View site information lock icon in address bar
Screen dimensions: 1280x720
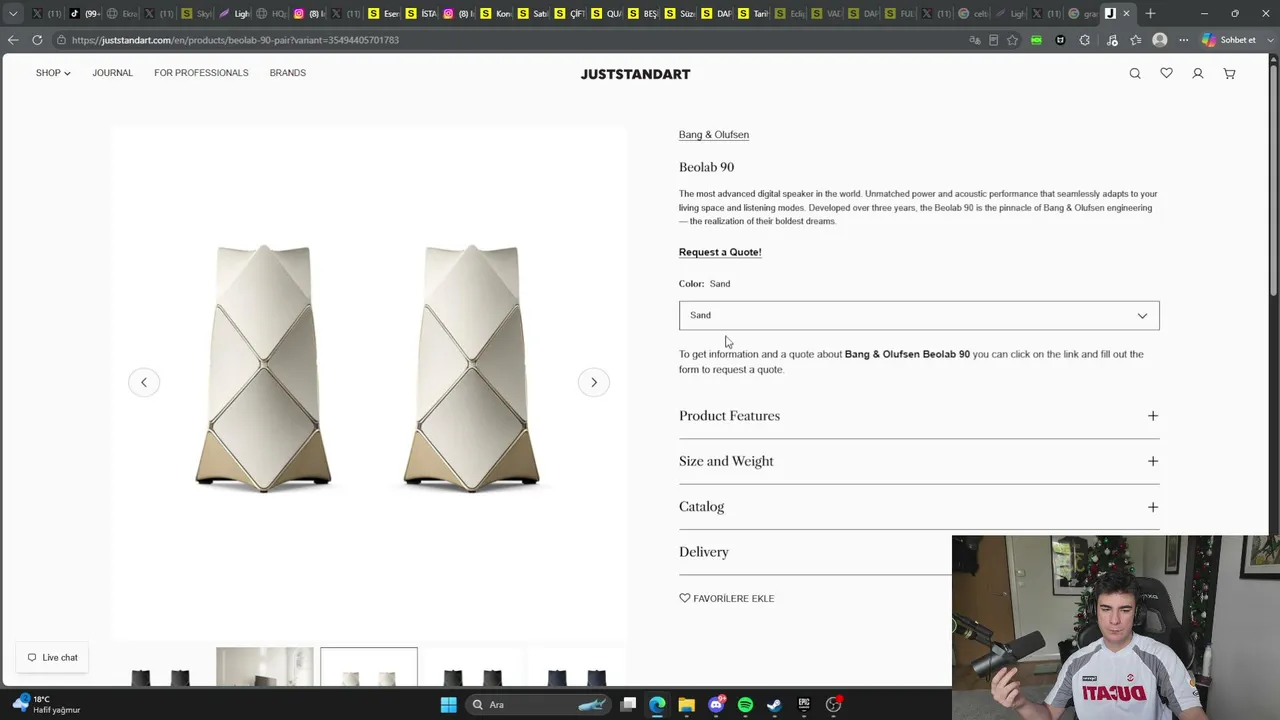(x=61, y=40)
